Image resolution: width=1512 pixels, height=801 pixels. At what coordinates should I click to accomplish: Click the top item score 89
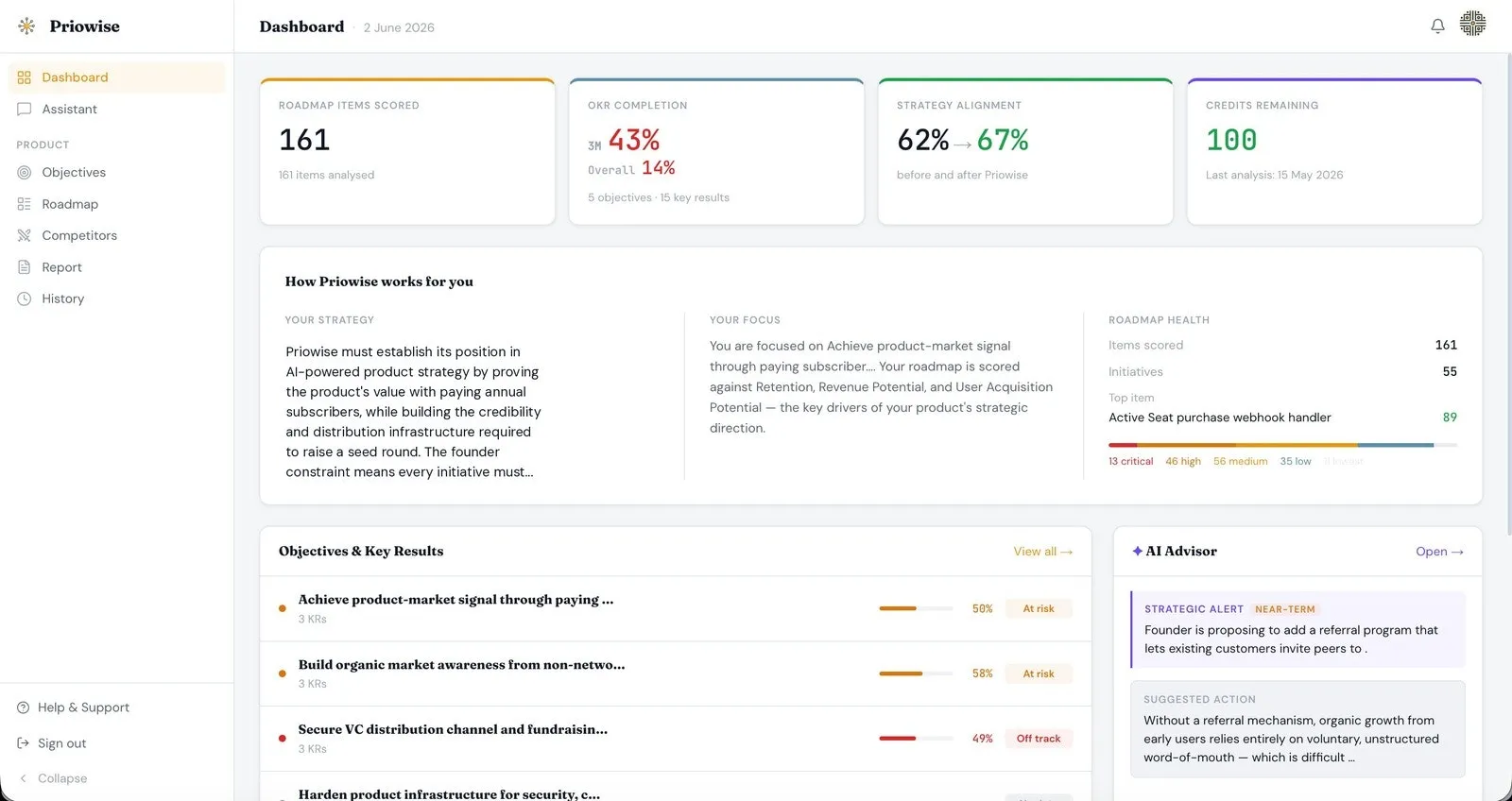[1450, 418]
